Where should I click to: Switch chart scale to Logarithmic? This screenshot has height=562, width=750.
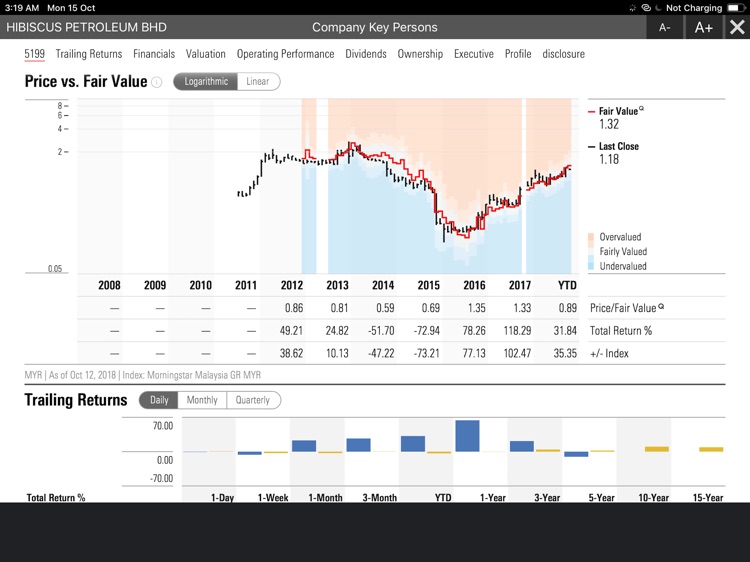point(206,81)
